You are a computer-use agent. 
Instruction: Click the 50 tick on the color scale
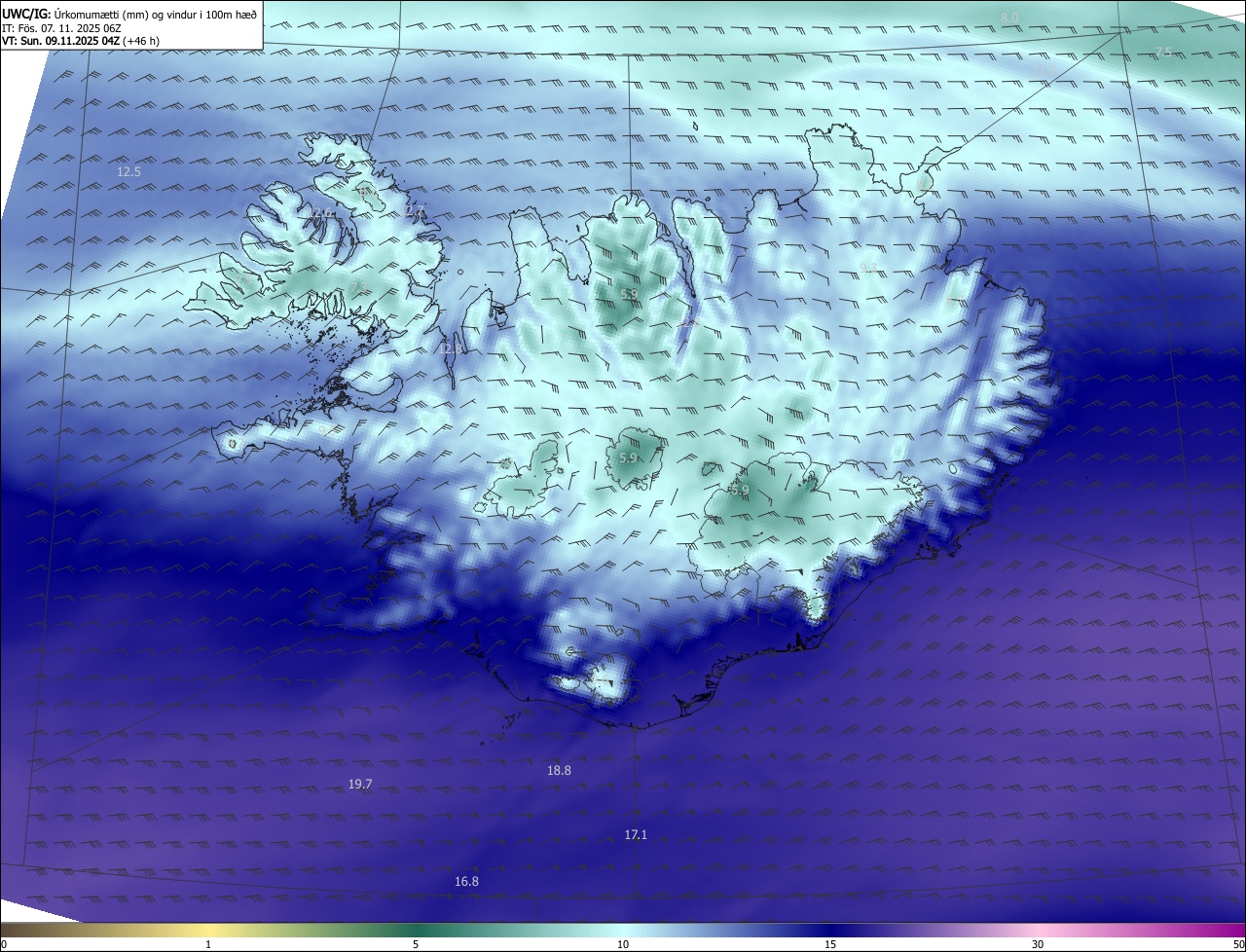coord(1238,944)
